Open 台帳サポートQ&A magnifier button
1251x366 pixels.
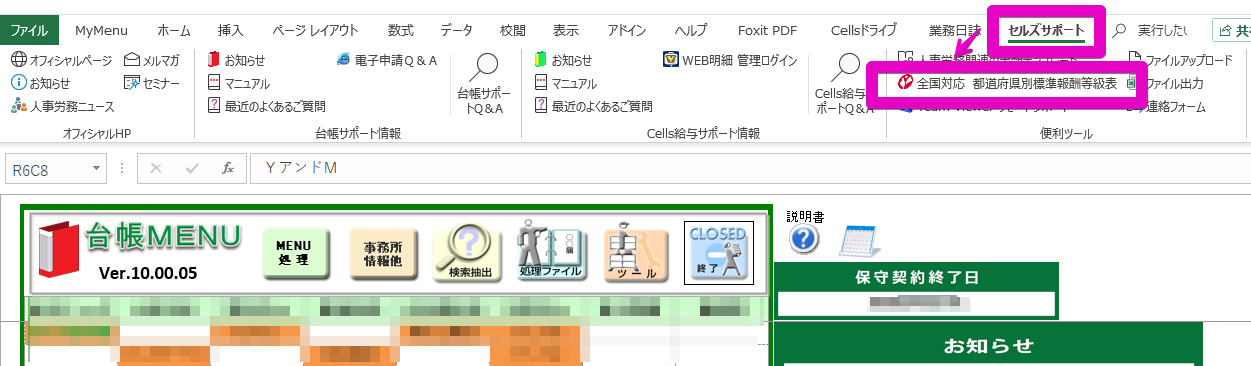click(x=484, y=85)
